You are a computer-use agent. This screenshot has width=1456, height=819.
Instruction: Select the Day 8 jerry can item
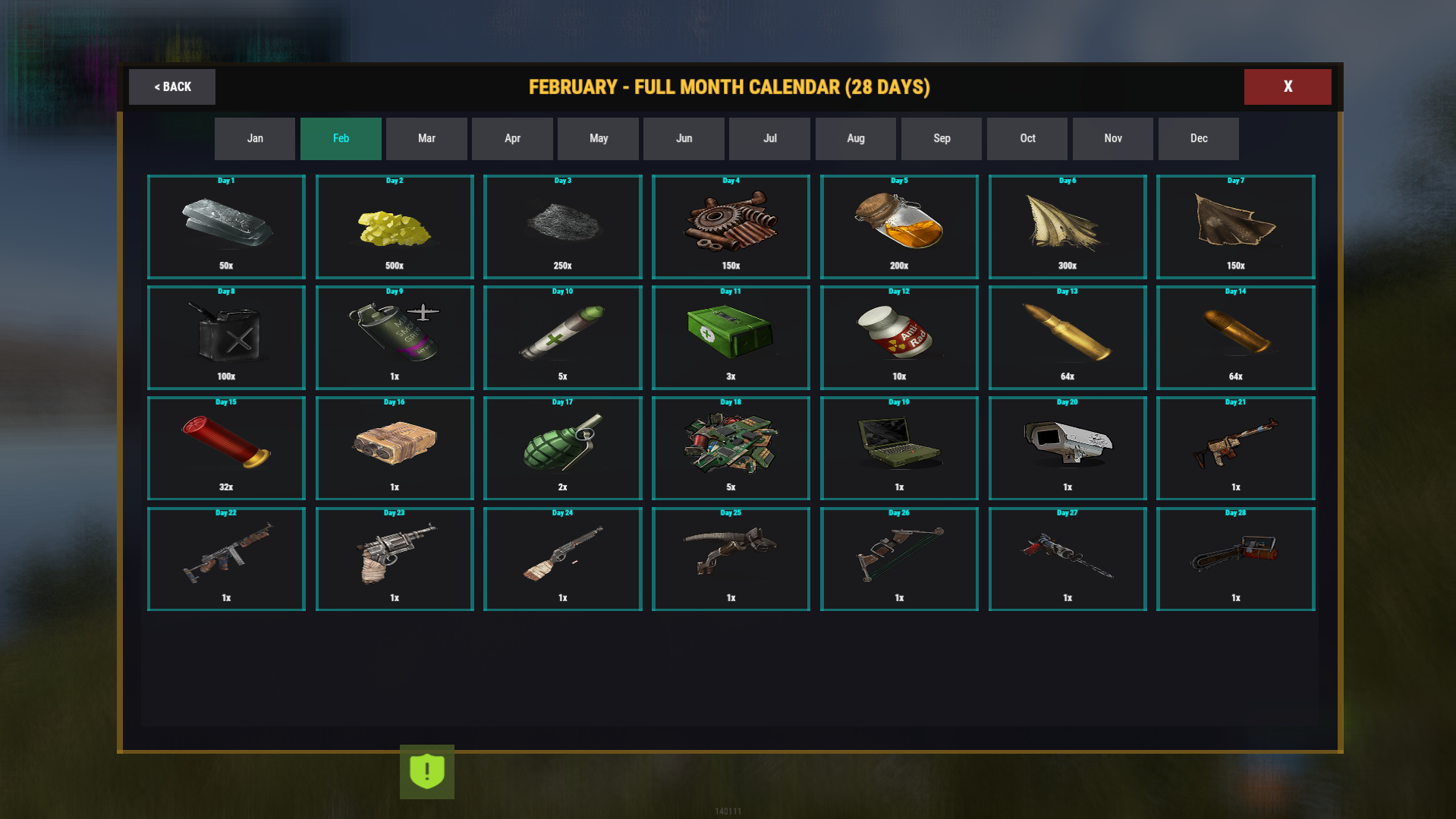pos(226,338)
